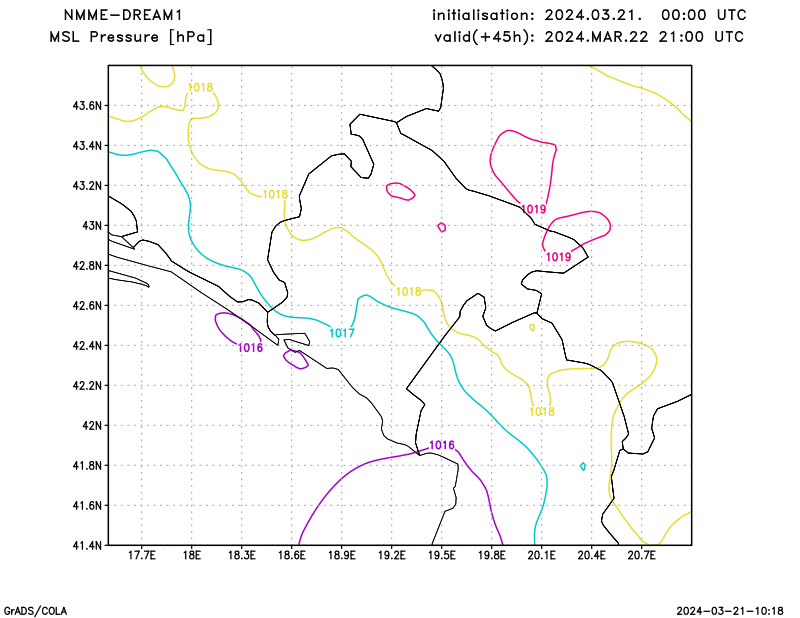800x618 pixels.
Task: Click the NMME-DREAM1 model title
Action: 123,15
